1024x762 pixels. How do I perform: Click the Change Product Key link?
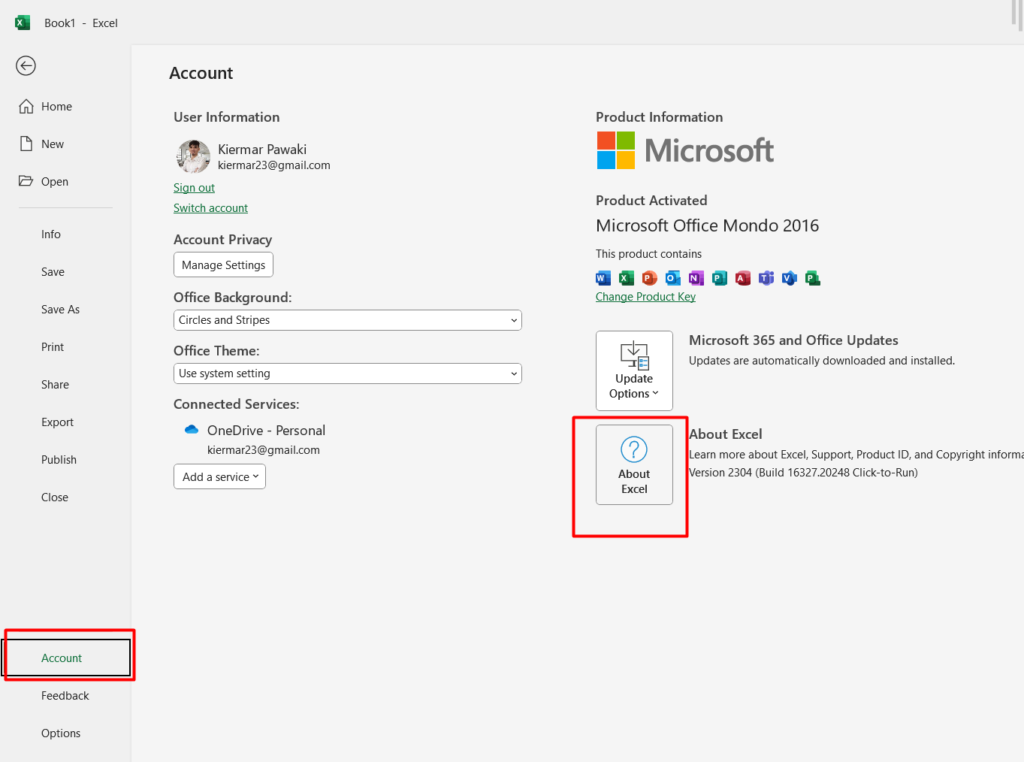click(x=645, y=297)
